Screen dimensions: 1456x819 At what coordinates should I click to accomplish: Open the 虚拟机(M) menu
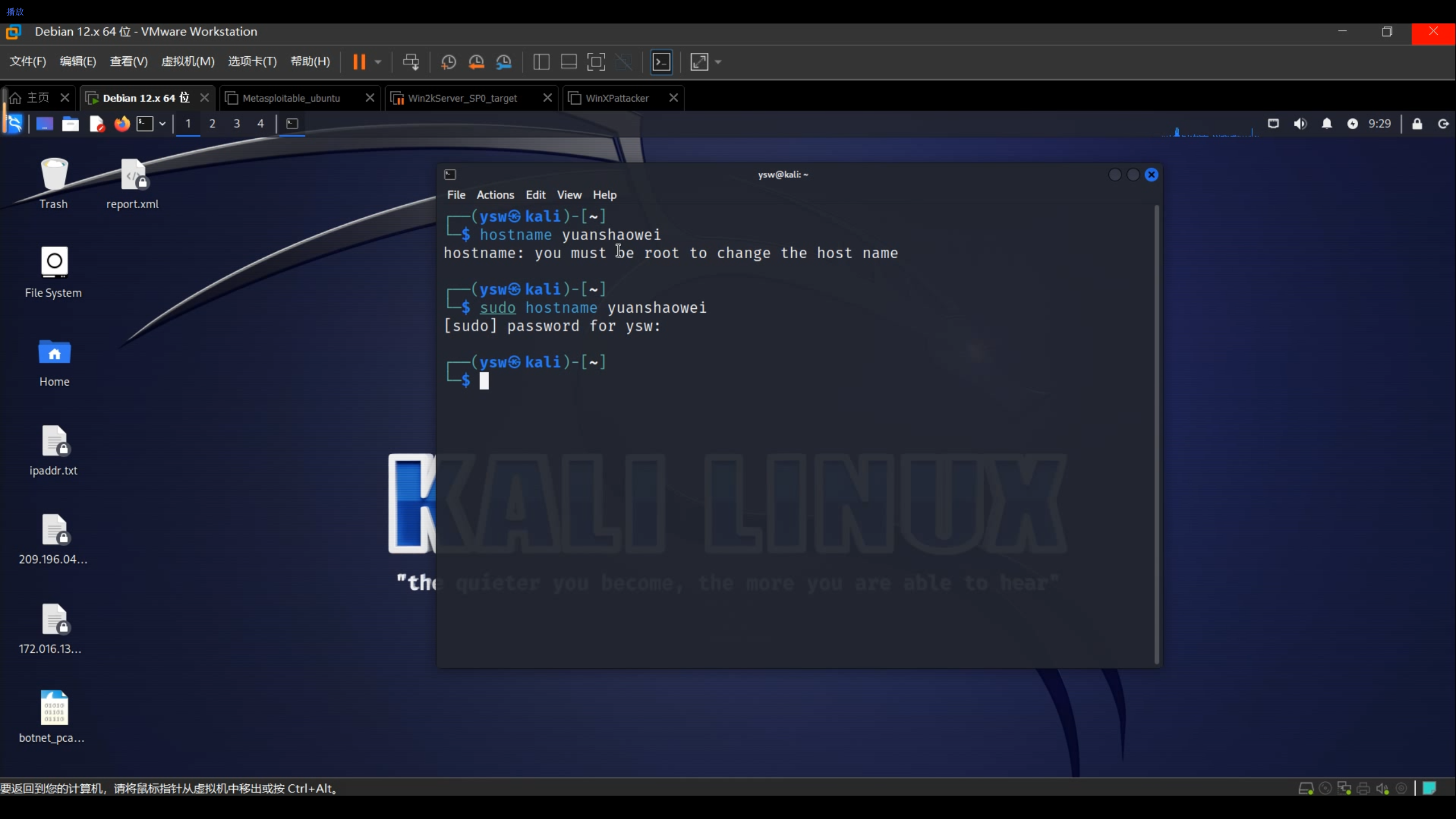click(188, 61)
